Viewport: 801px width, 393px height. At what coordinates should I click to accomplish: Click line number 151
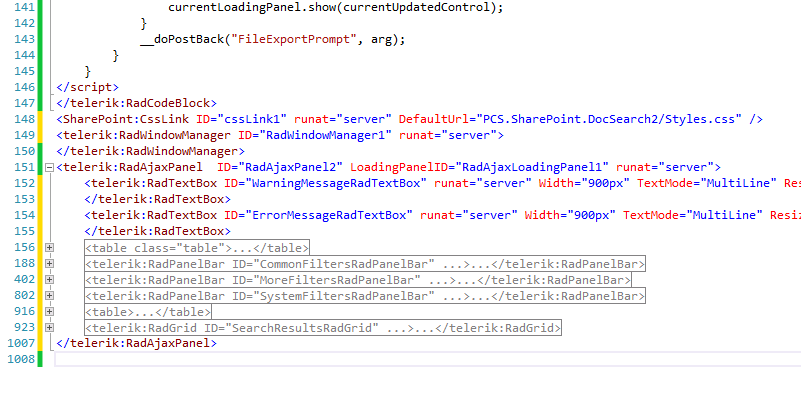25,167
